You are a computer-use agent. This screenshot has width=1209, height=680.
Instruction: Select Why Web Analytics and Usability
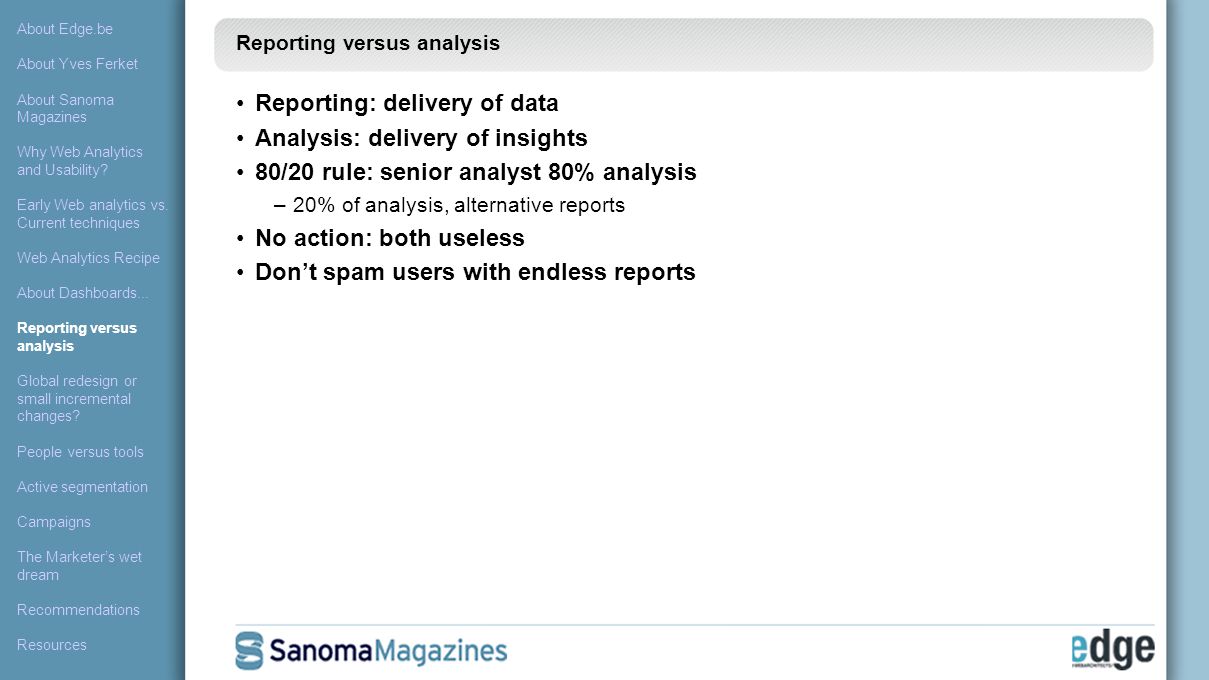(80, 161)
